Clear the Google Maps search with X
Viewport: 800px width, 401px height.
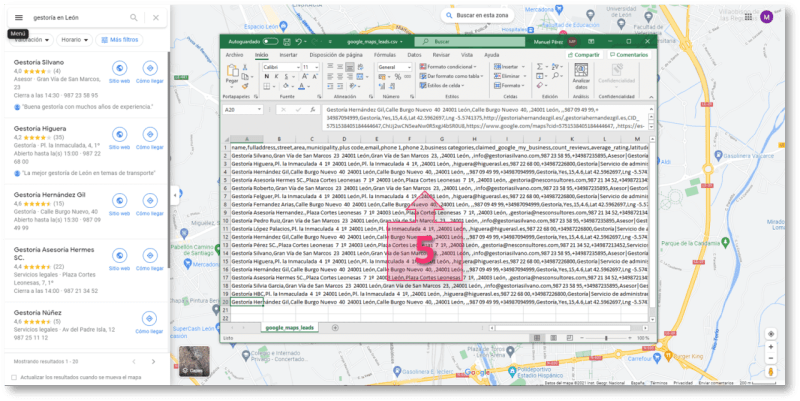point(156,17)
